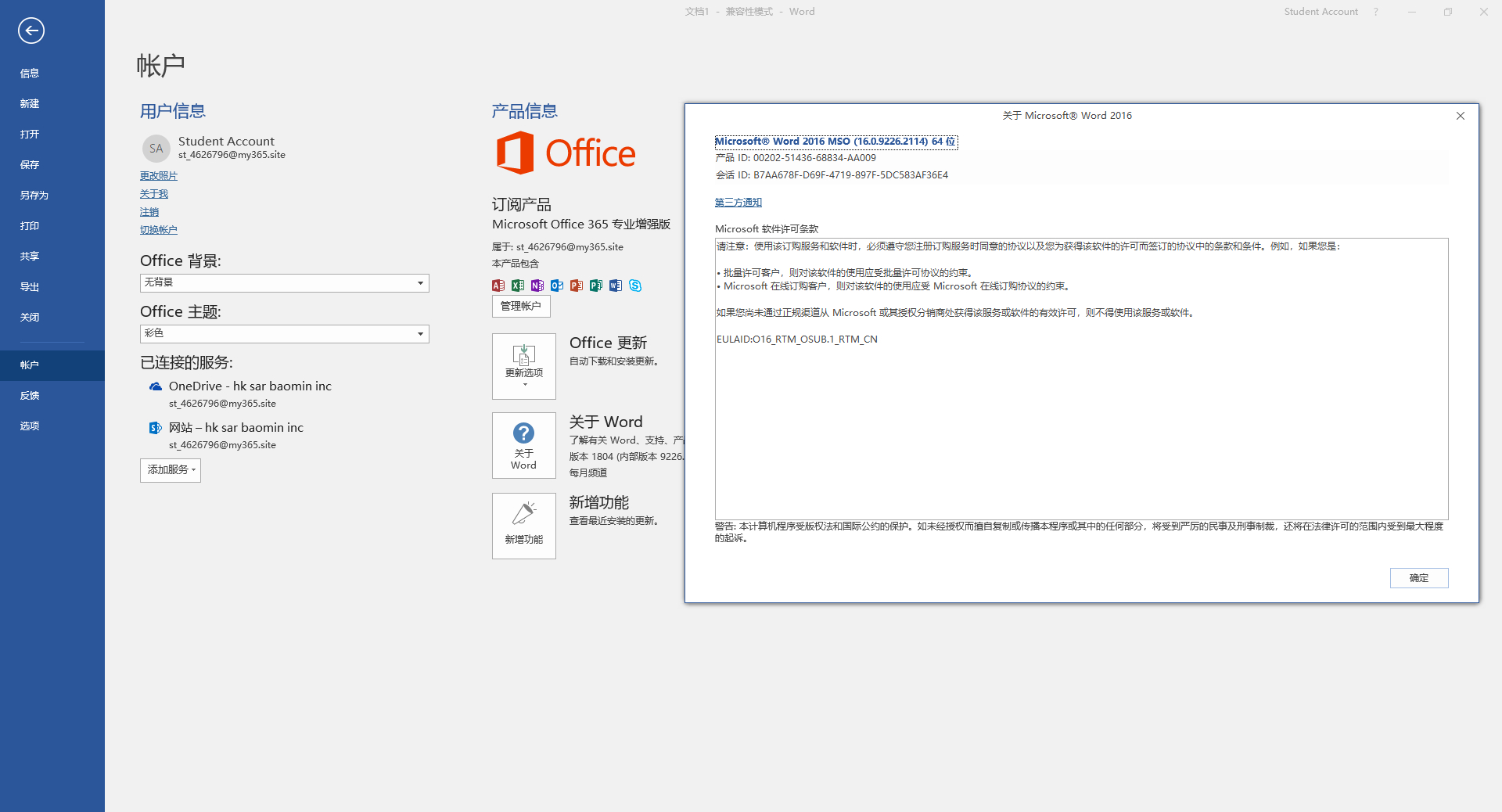The image size is (1502, 812).
Task: Click the Outlook app icon
Action: click(557, 286)
